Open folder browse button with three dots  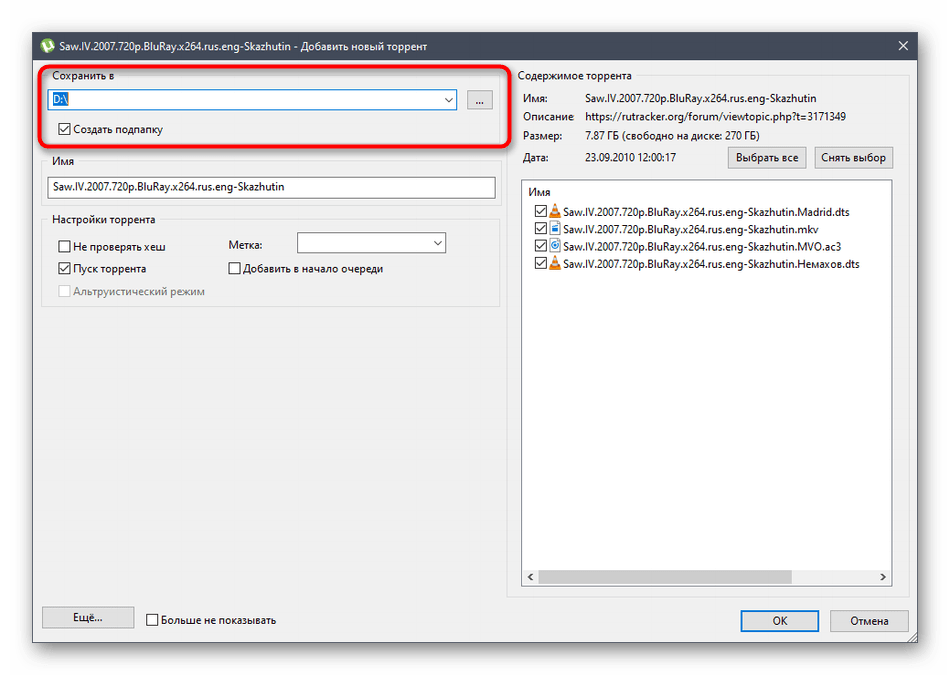tap(480, 100)
